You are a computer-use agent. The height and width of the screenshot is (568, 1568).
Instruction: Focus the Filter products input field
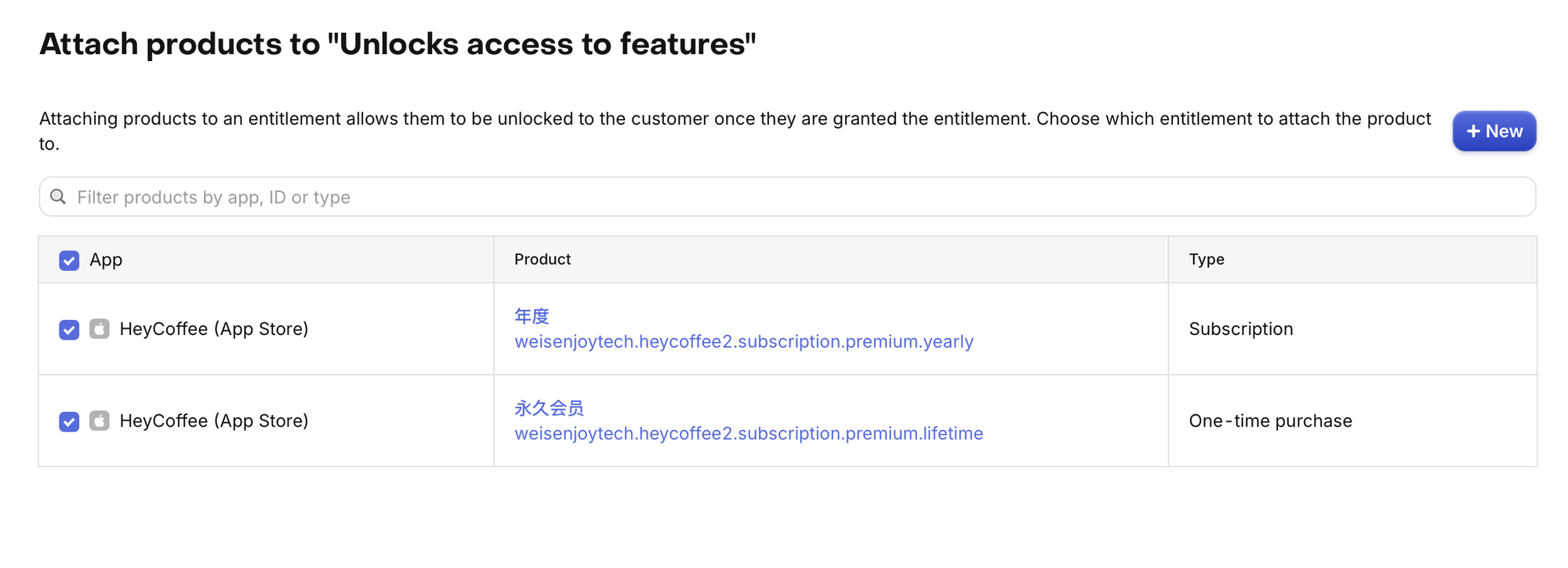point(784,197)
